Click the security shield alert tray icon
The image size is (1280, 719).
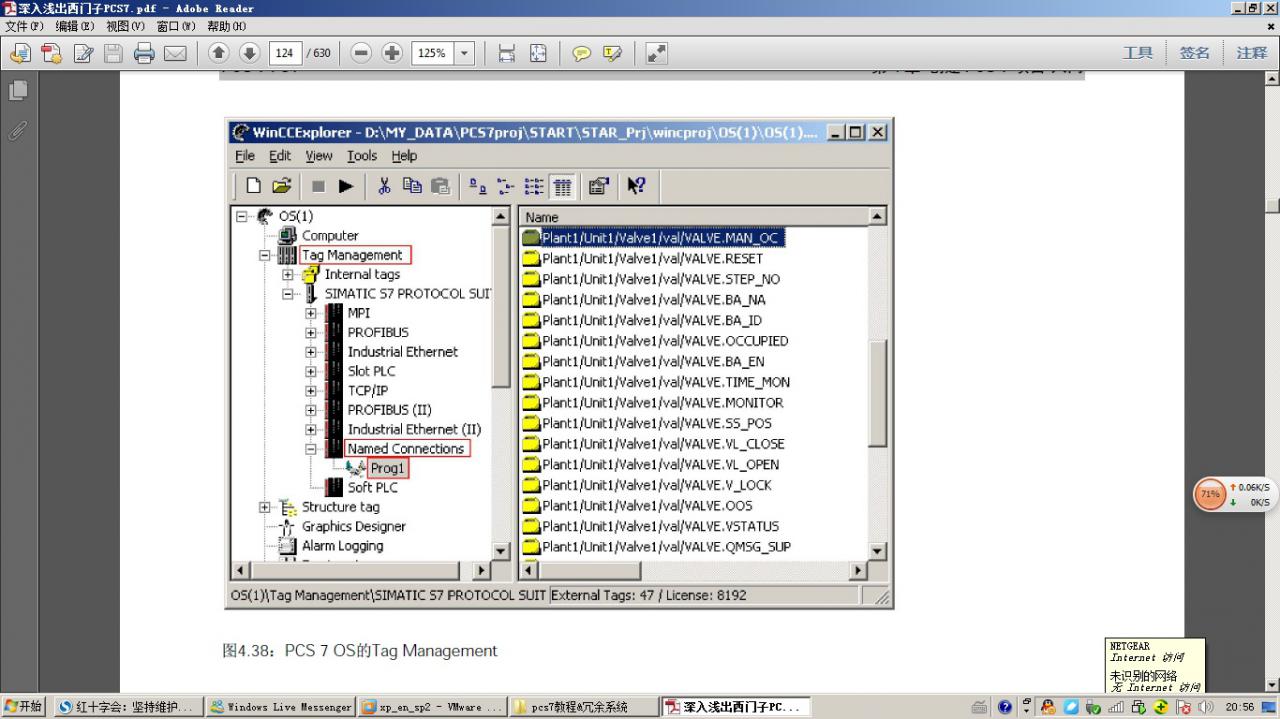click(x=1185, y=707)
